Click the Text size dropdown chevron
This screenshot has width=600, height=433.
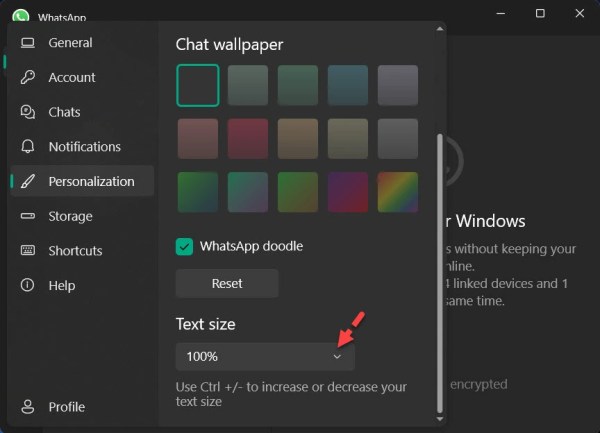click(x=337, y=356)
